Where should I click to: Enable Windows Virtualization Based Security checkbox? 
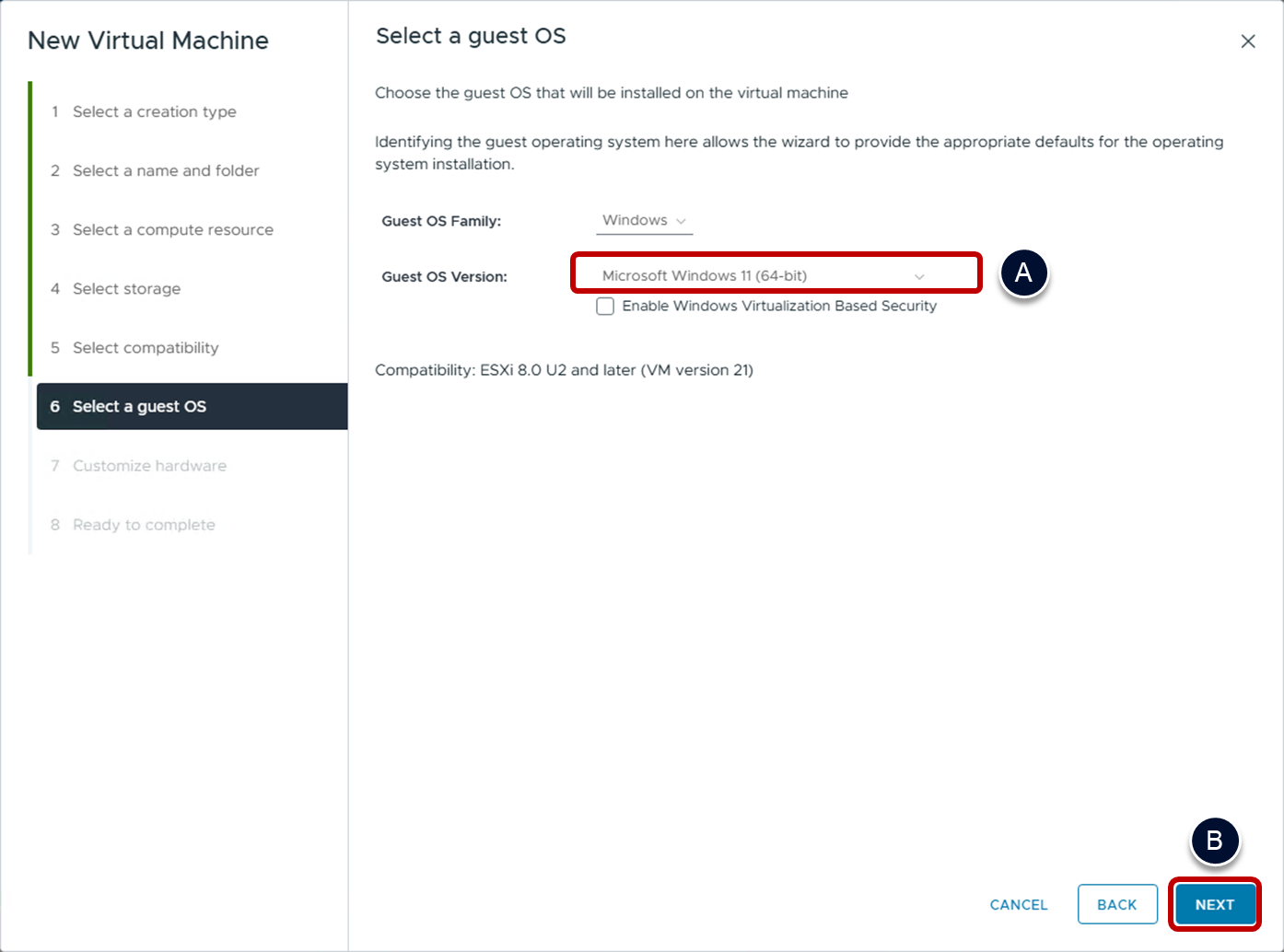click(x=605, y=307)
